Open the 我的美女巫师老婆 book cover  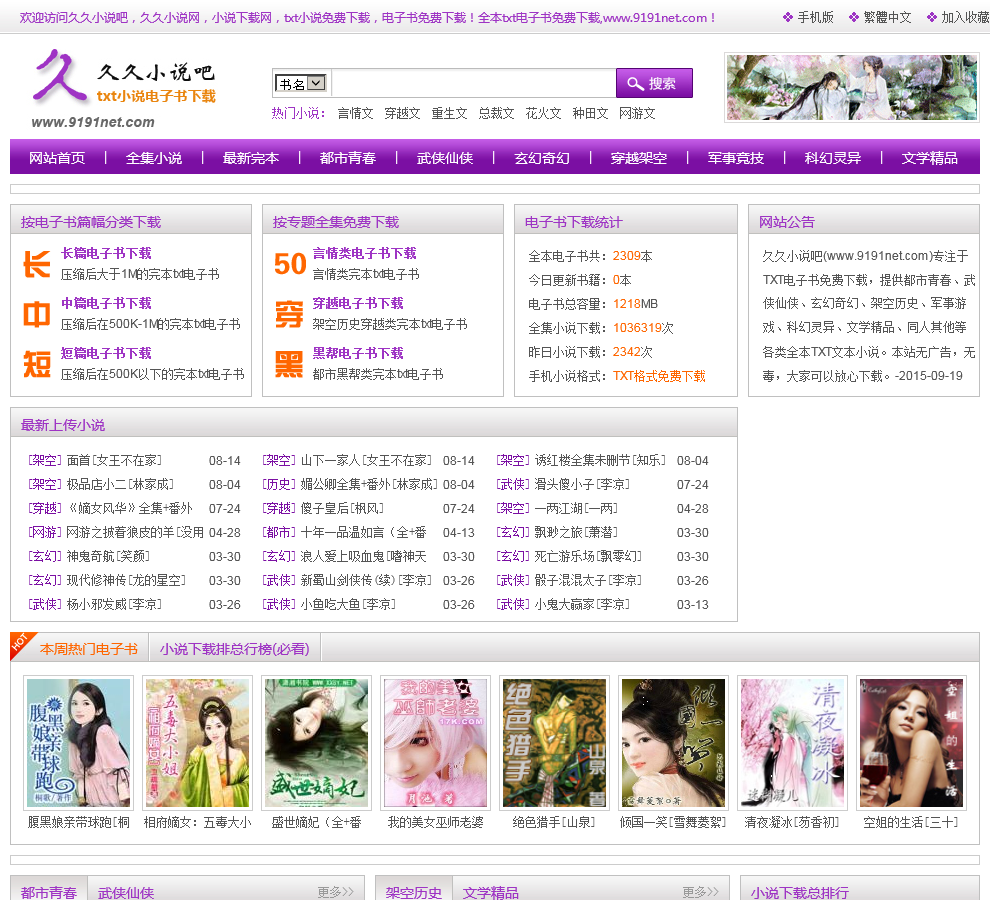(x=436, y=743)
